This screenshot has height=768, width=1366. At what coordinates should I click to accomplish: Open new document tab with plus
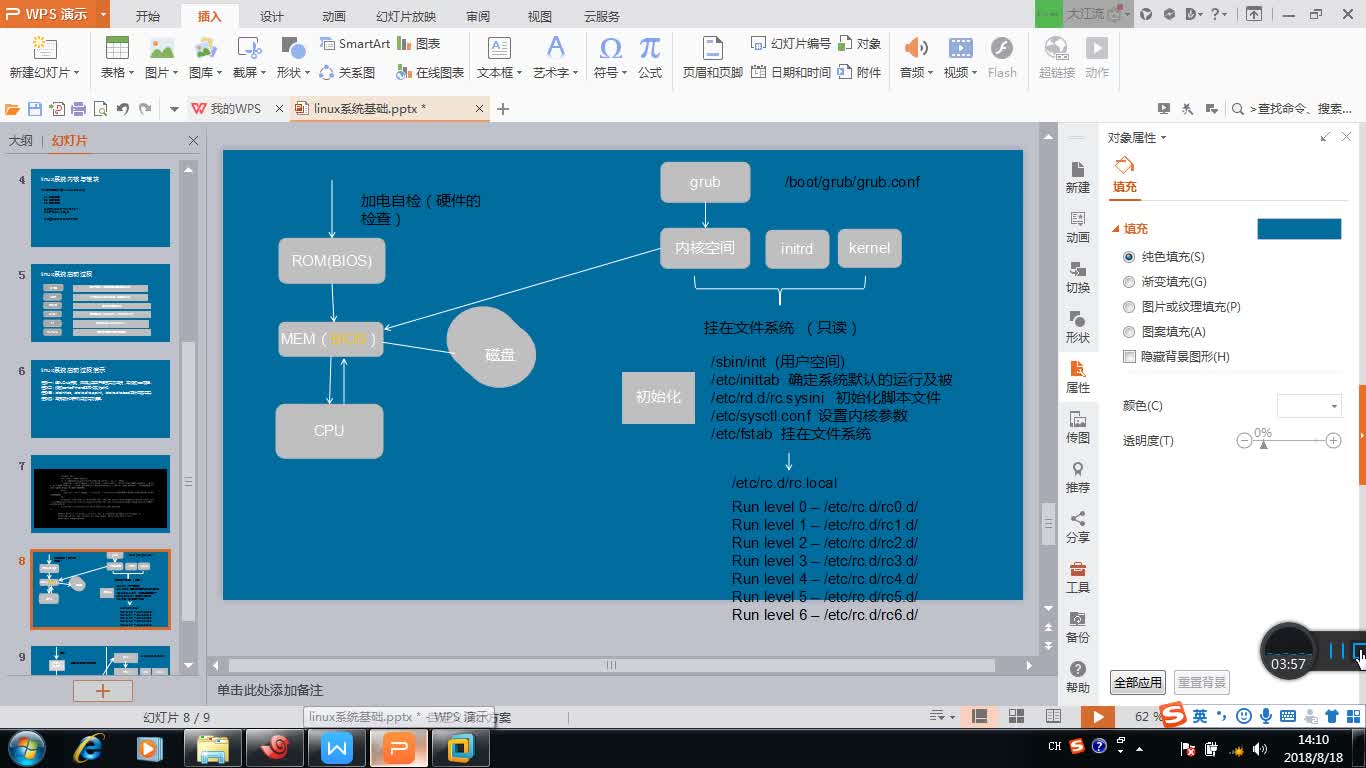coord(503,109)
